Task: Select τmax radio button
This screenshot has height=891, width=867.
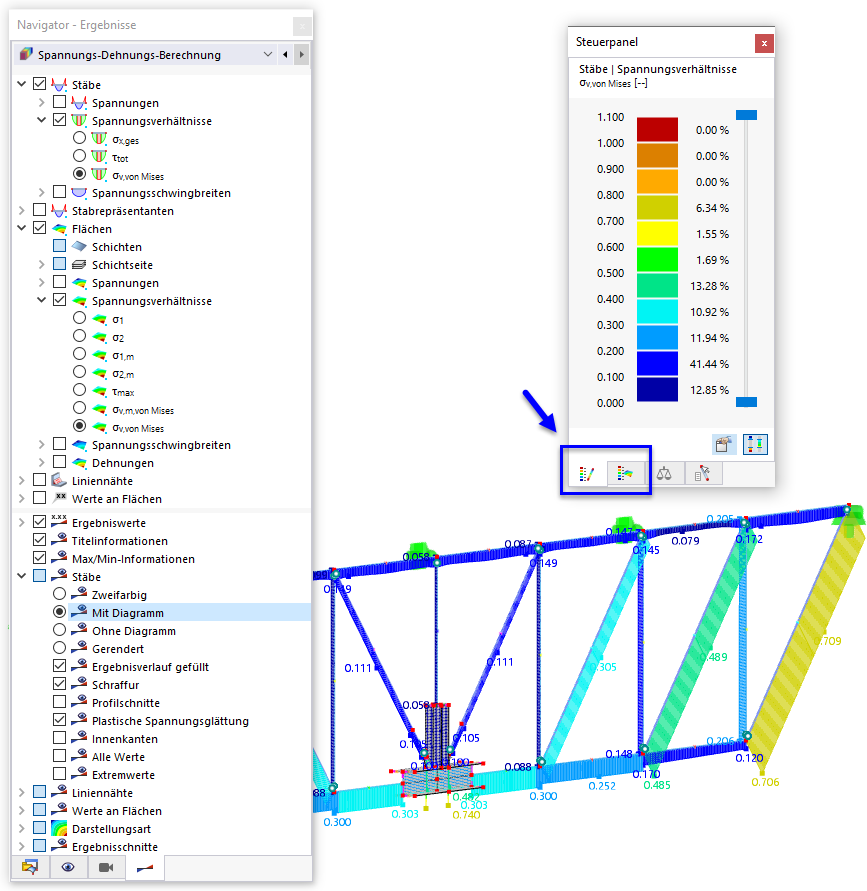Action: 80,390
